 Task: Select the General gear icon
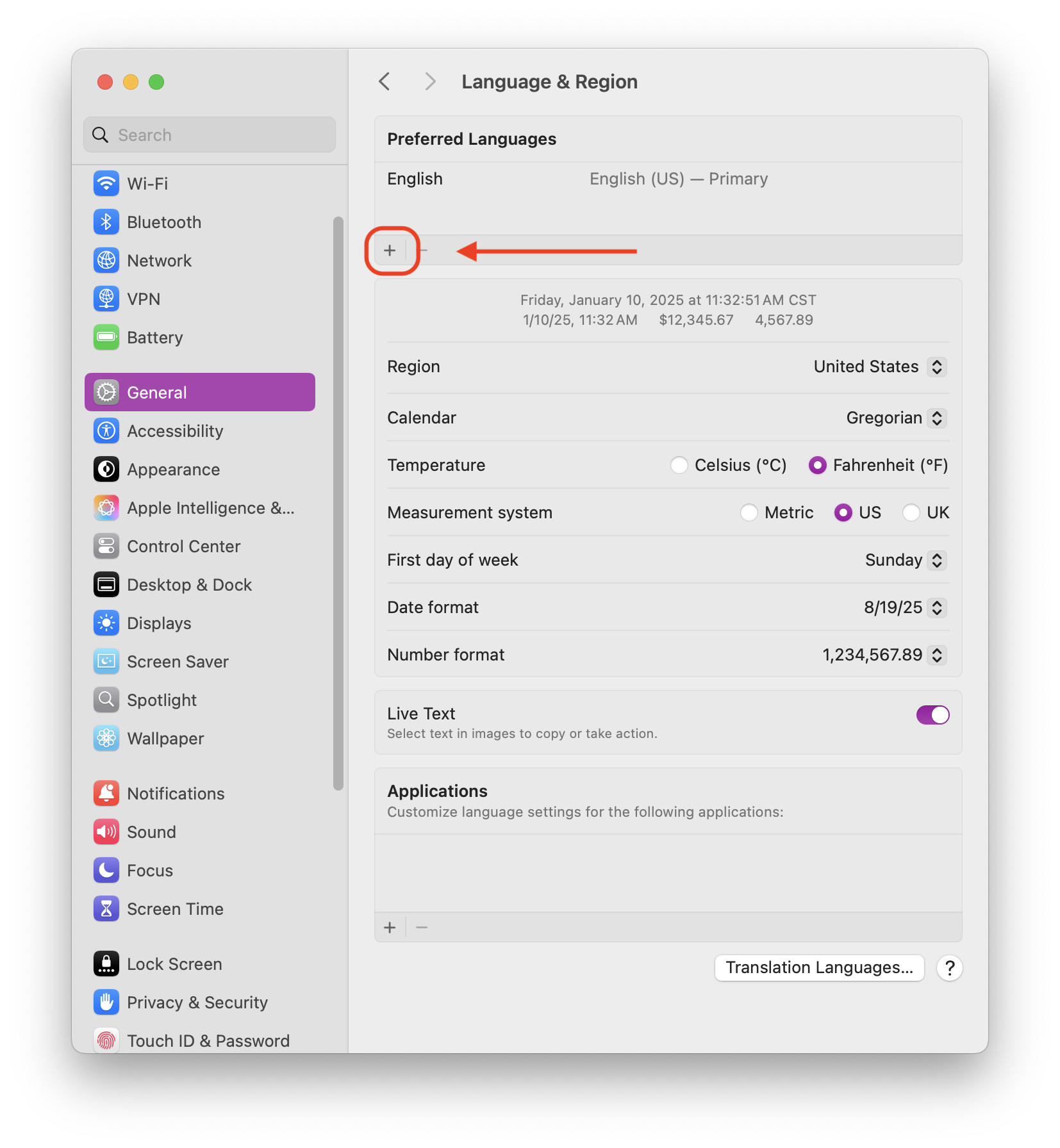coord(106,393)
